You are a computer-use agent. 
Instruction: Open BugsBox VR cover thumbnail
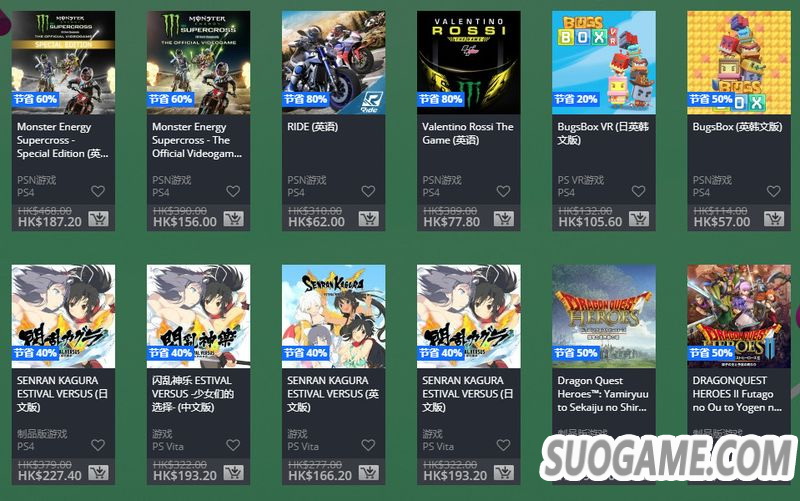pos(604,62)
